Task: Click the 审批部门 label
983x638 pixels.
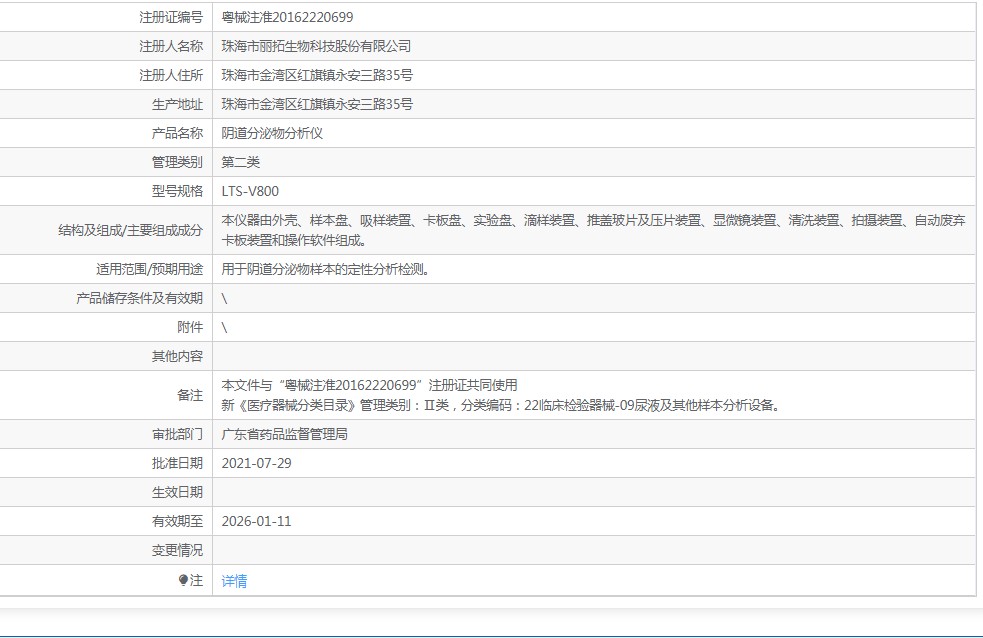Action: (177, 434)
